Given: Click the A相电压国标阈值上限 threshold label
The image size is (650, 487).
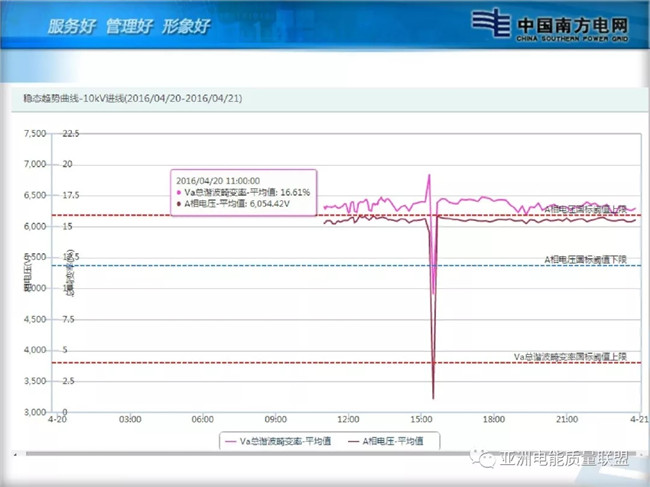Looking at the screenshot, I should coord(585,208).
